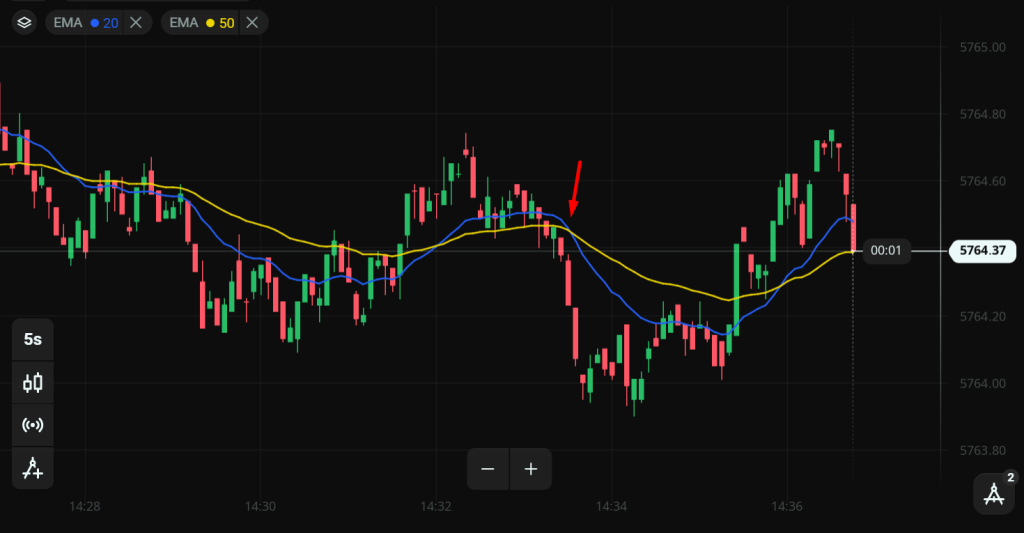Toggle the live broadcast signal icon
The width and height of the screenshot is (1024, 533).
pos(33,425)
